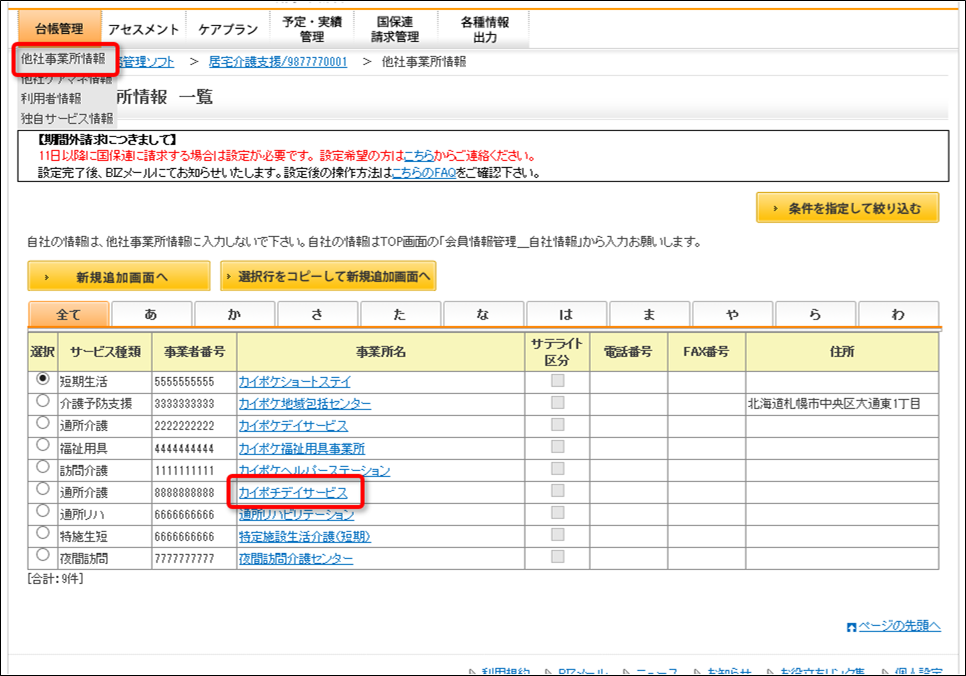Open カイポケデイサービス link

tap(293, 426)
